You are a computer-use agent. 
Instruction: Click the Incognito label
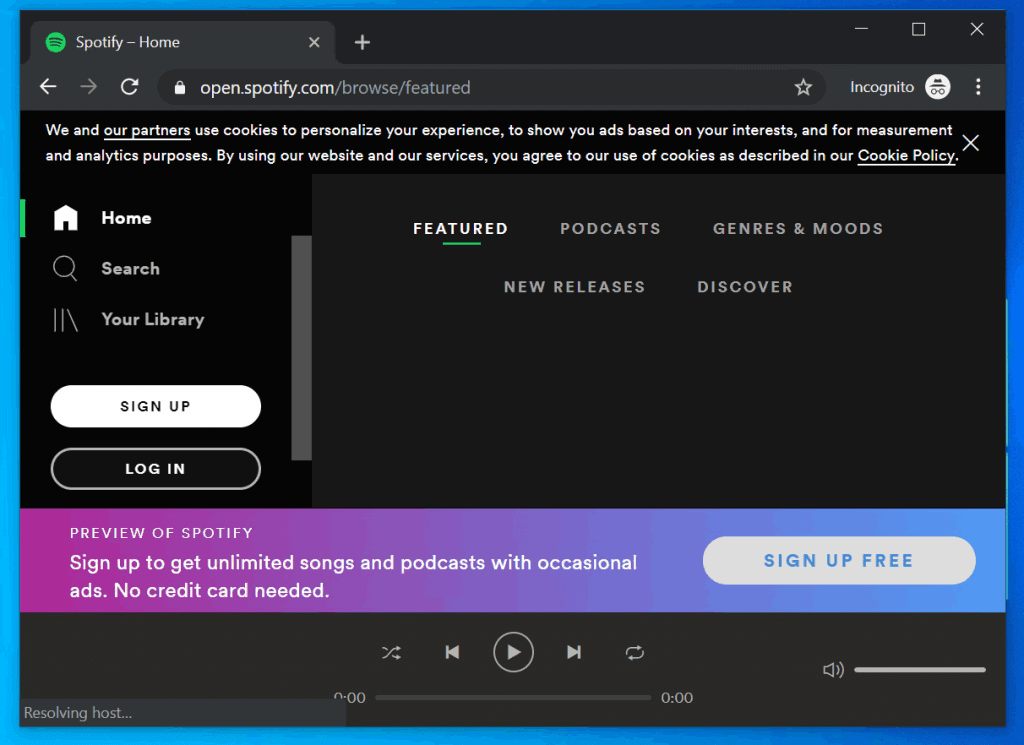[882, 87]
